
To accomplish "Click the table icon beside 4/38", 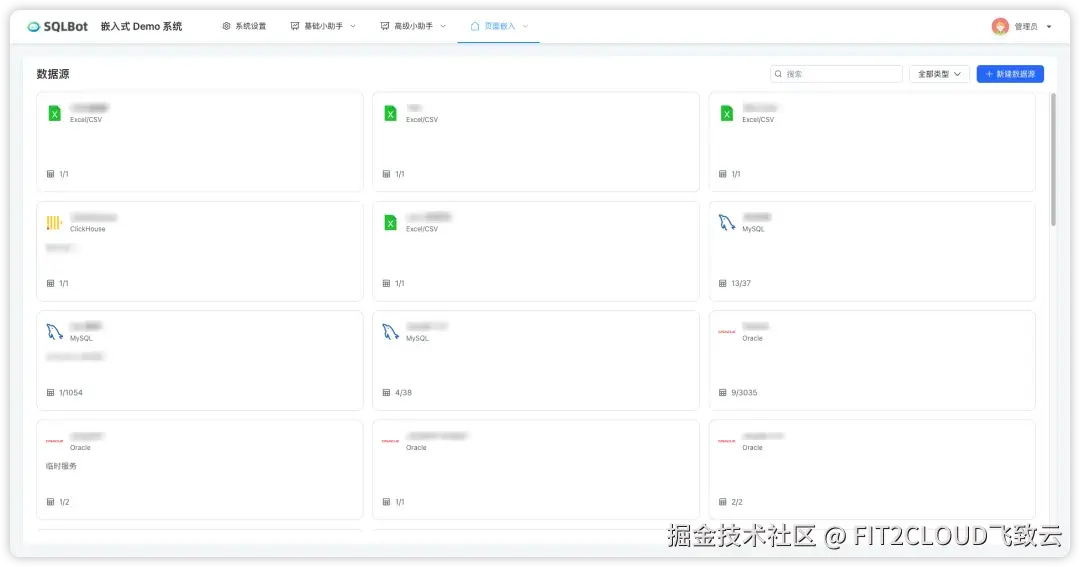I will (x=386, y=393).
